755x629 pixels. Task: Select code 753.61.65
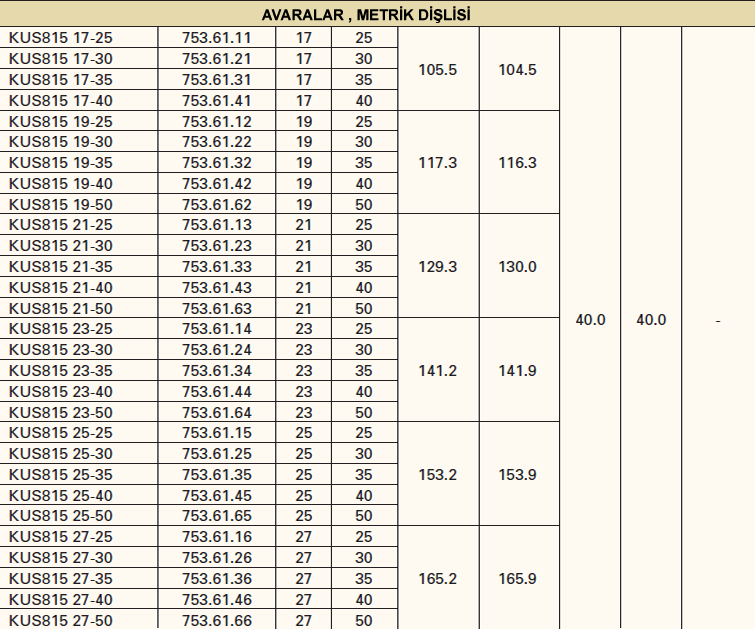pyautogui.click(x=217, y=516)
